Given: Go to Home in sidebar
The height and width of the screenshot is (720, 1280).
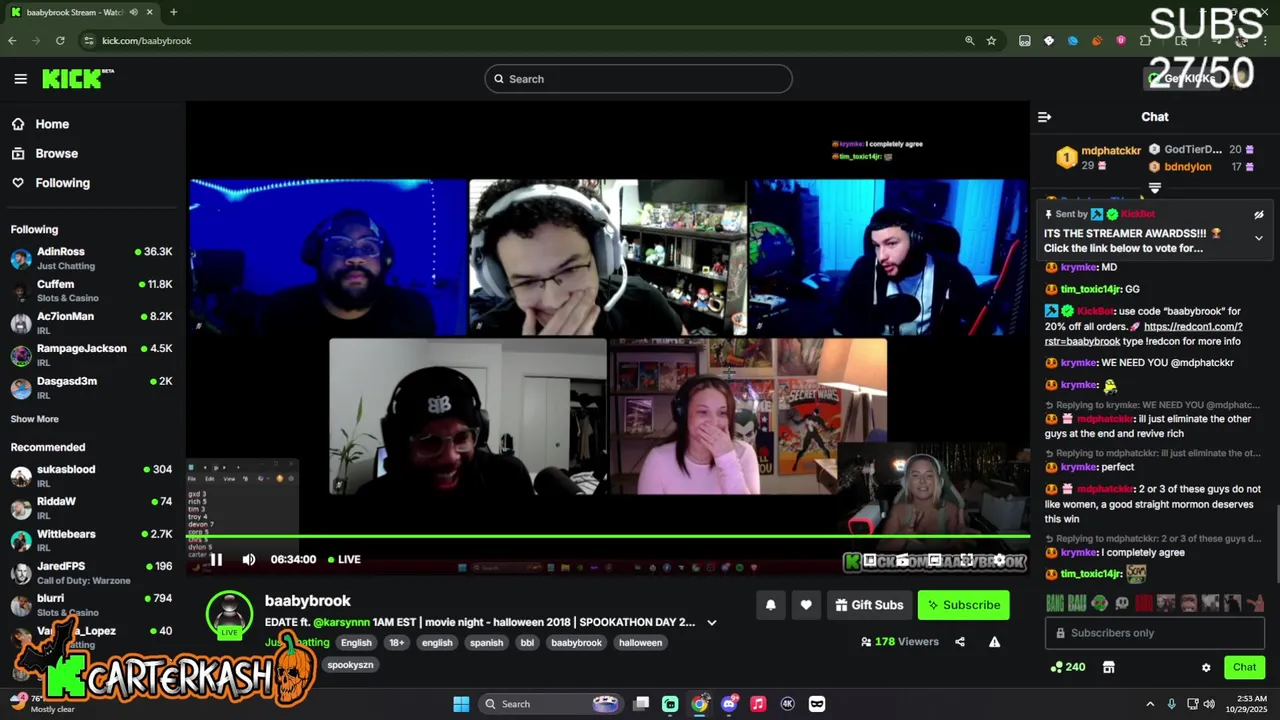Looking at the screenshot, I should [52, 124].
